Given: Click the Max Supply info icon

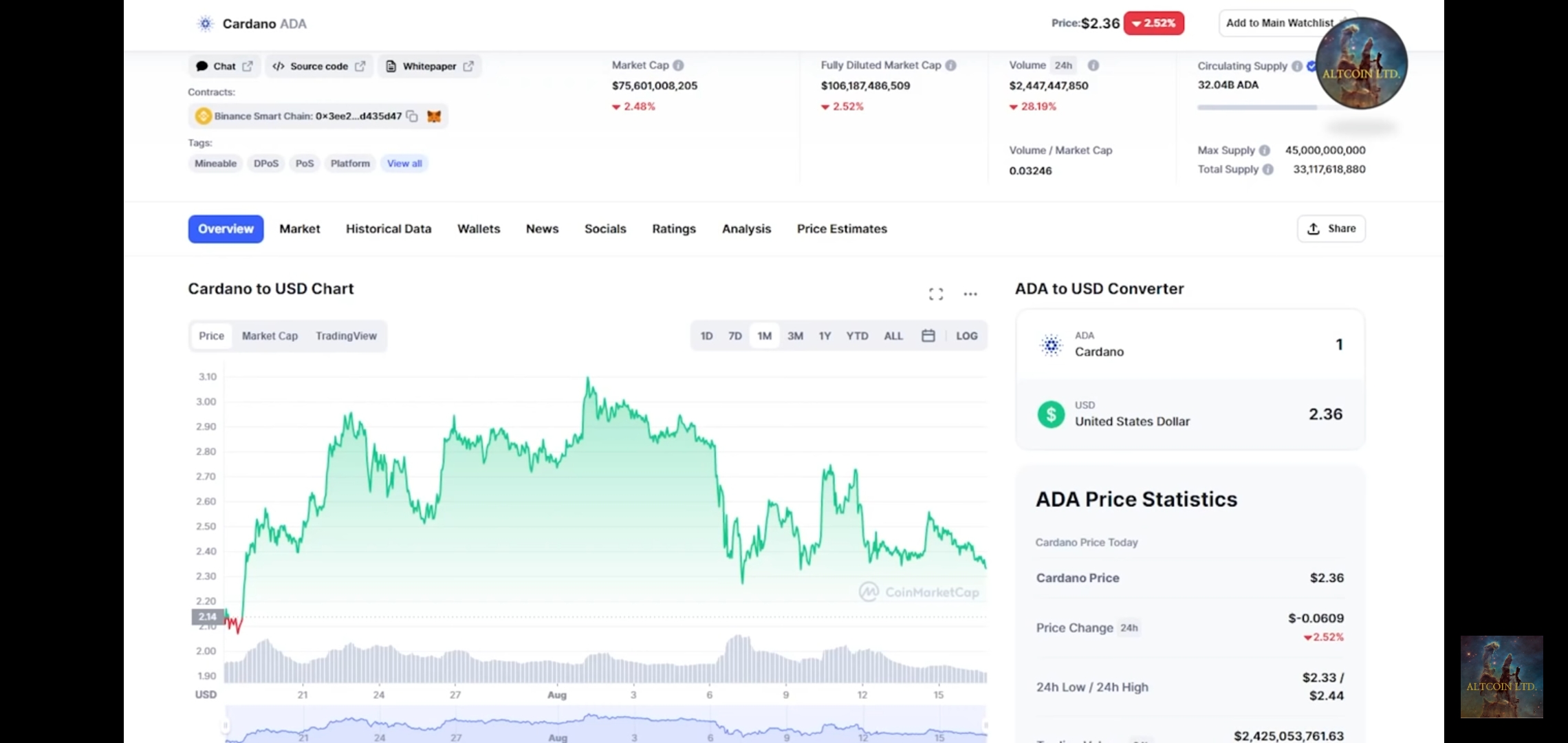Looking at the screenshot, I should [1264, 150].
